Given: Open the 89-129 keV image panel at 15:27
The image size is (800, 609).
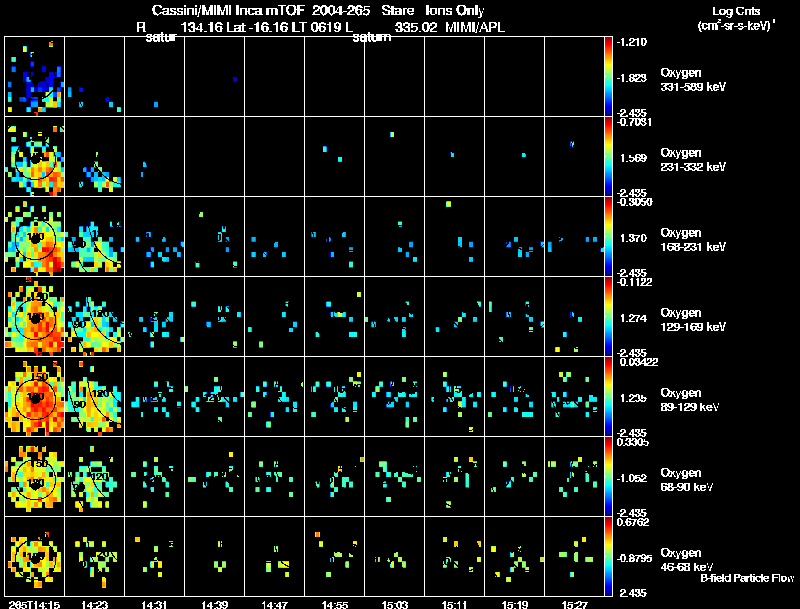Looking at the screenshot, I should 574,397.
